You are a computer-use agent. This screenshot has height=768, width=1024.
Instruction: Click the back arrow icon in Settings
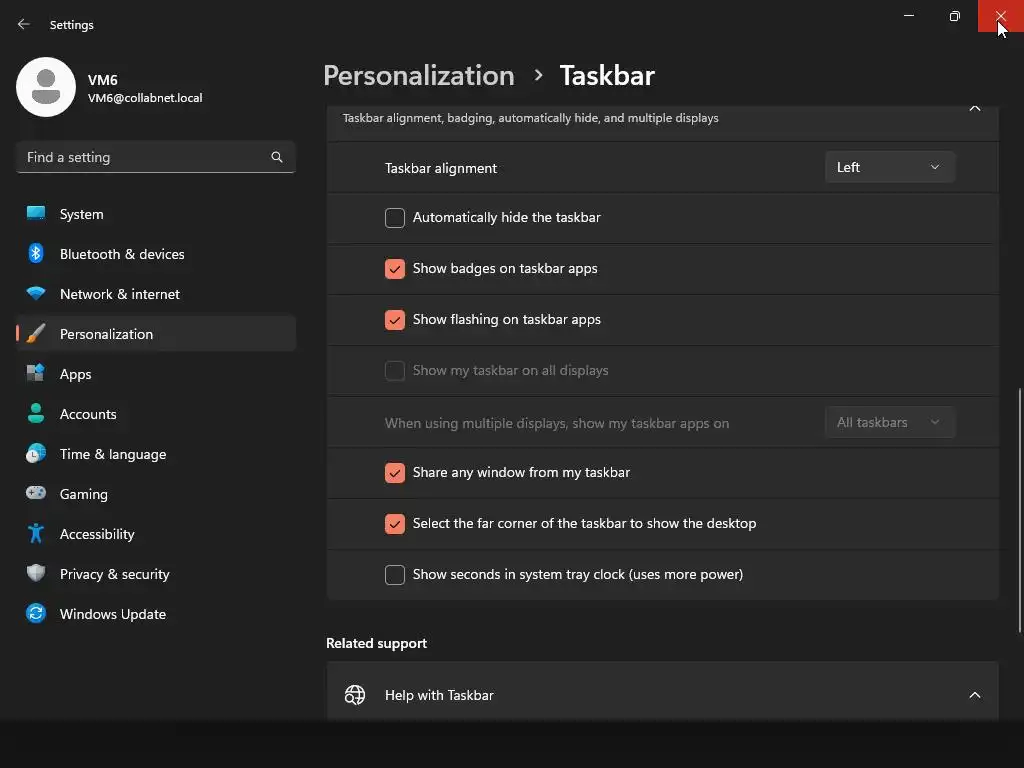(x=24, y=24)
